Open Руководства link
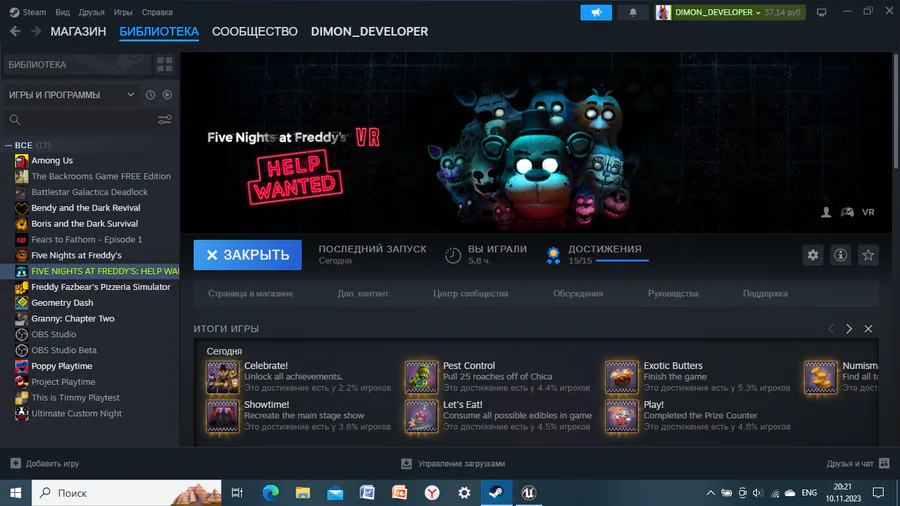The width and height of the screenshot is (900, 506). [x=673, y=294]
